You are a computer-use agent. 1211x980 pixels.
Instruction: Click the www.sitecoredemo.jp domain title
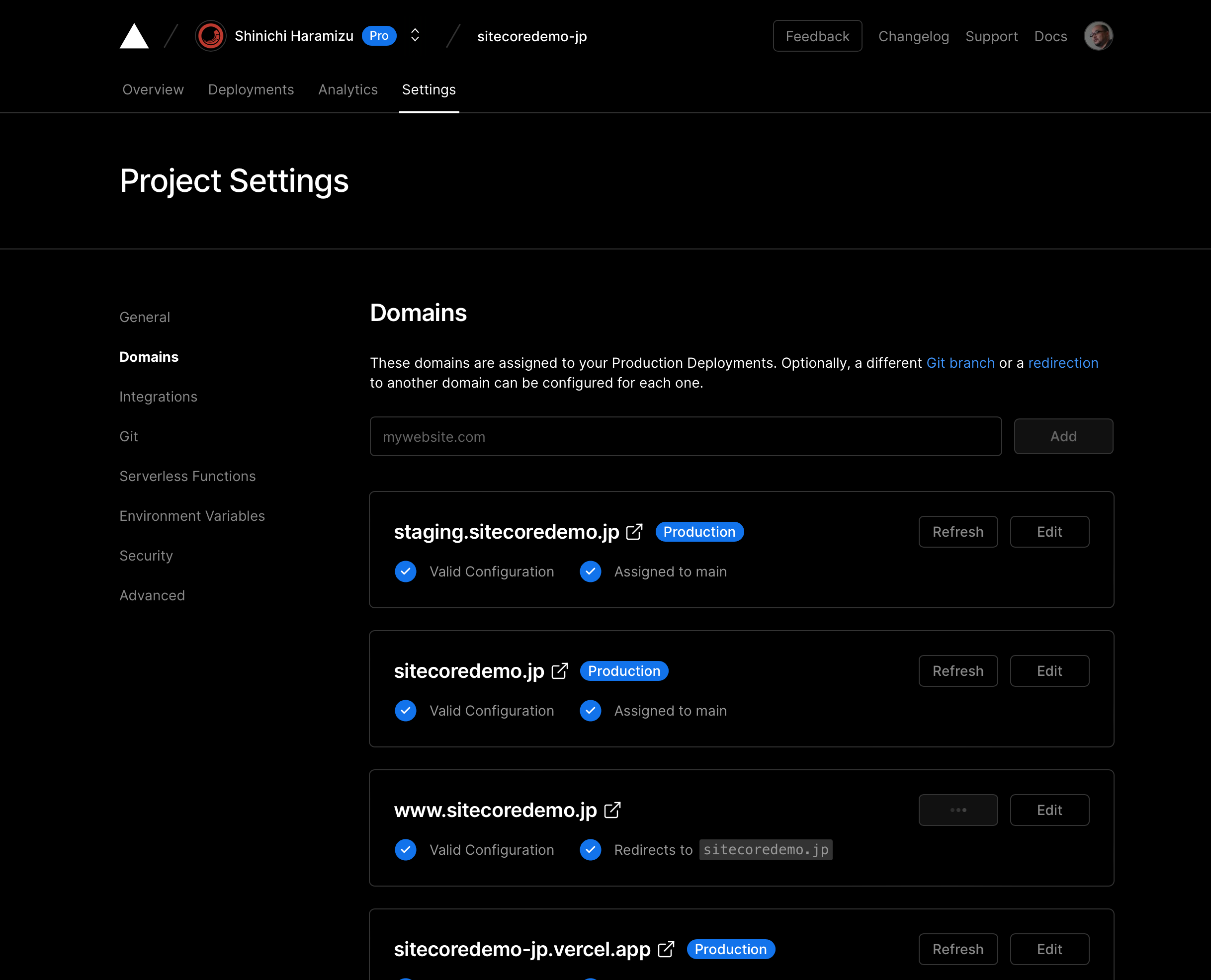(x=495, y=810)
